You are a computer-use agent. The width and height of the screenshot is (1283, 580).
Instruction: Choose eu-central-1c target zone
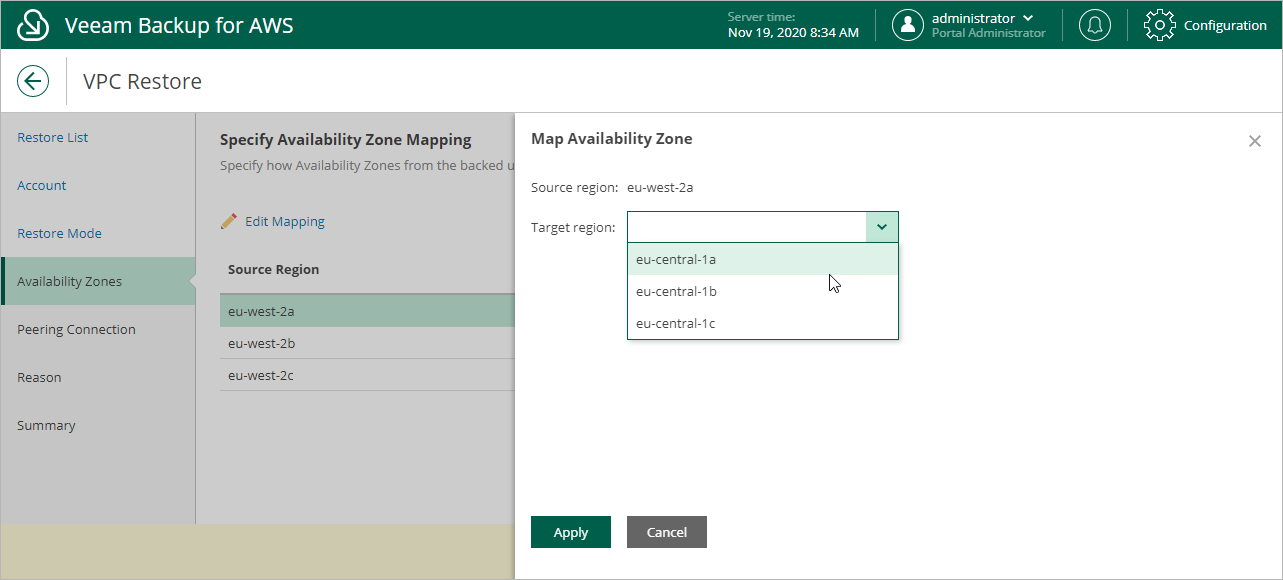tap(763, 323)
